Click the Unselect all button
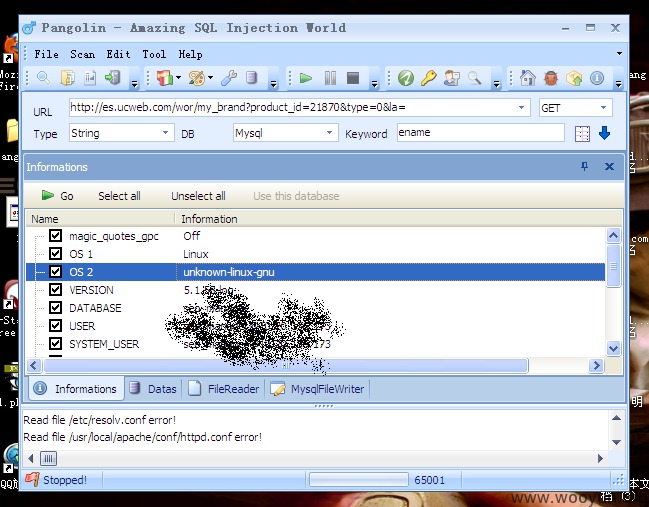This screenshot has width=649, height=507. [x=198, y=196]
